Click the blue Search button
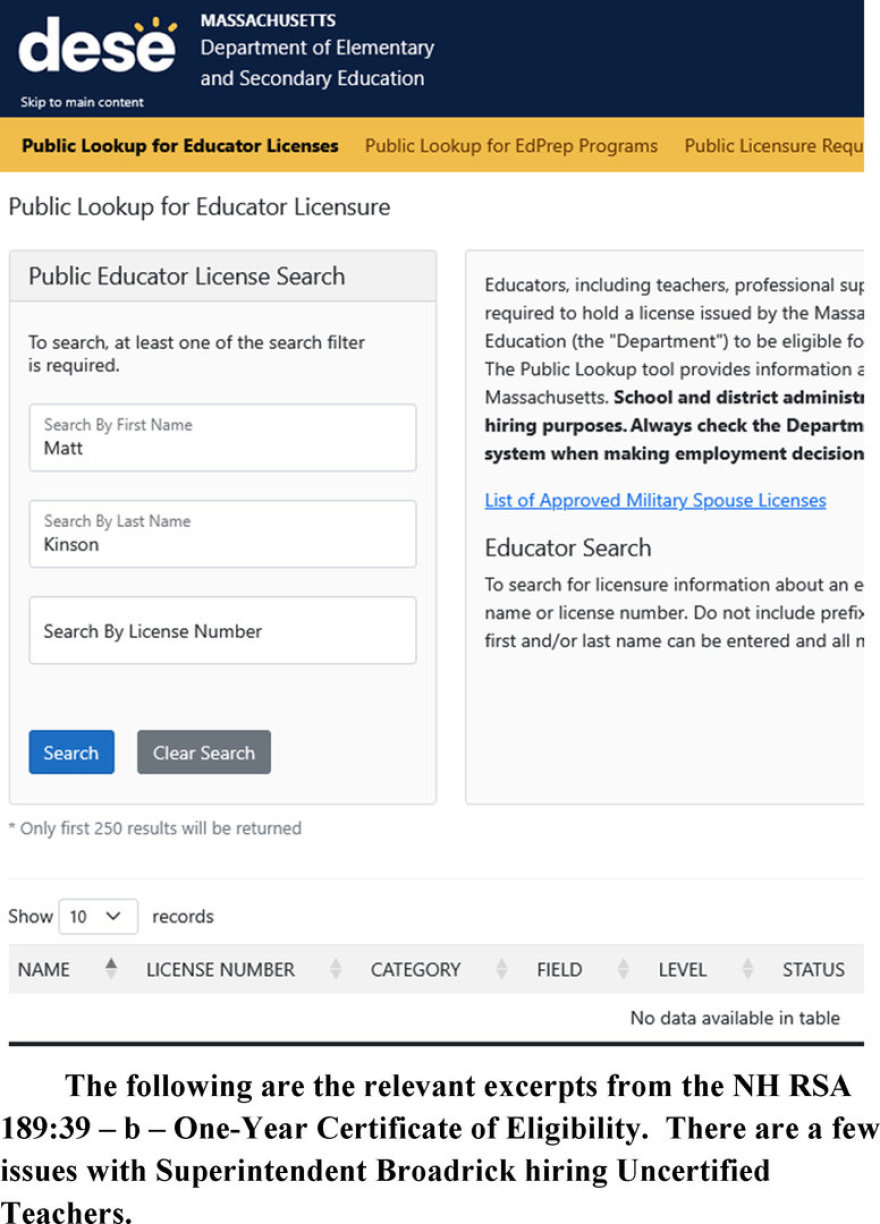The height and width of the screenshot is (1224, 880). coord(71,752)
